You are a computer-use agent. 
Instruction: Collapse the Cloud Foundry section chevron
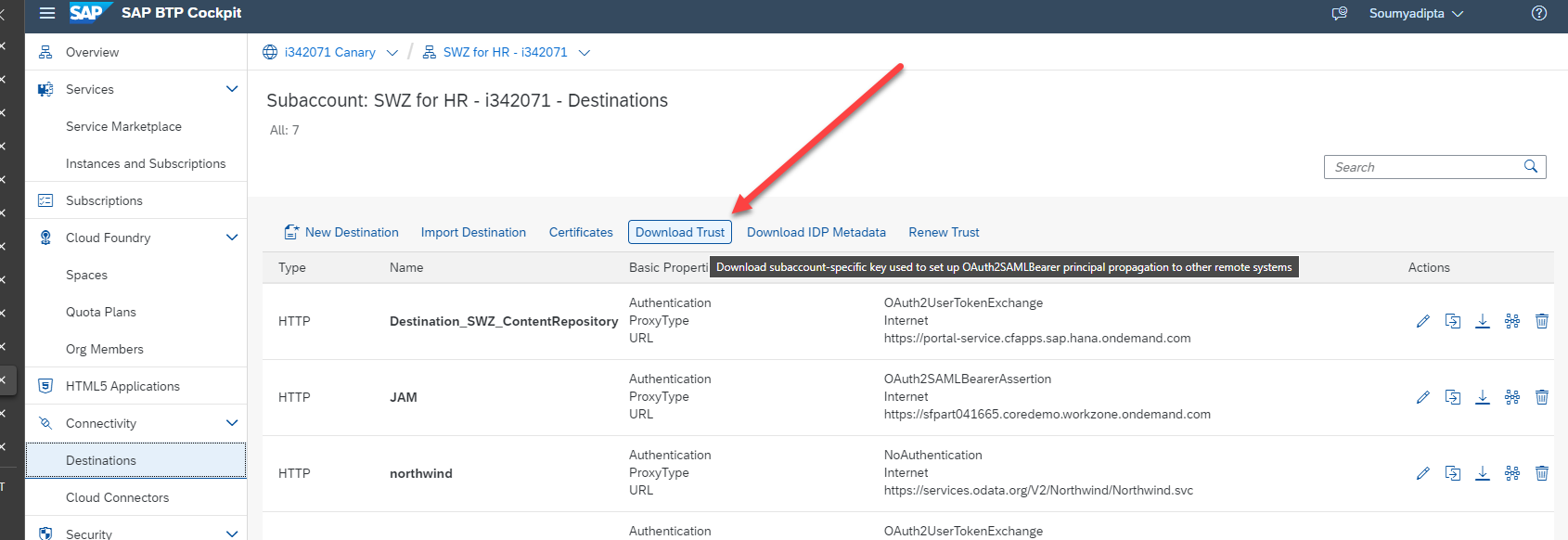coord(232,238)
